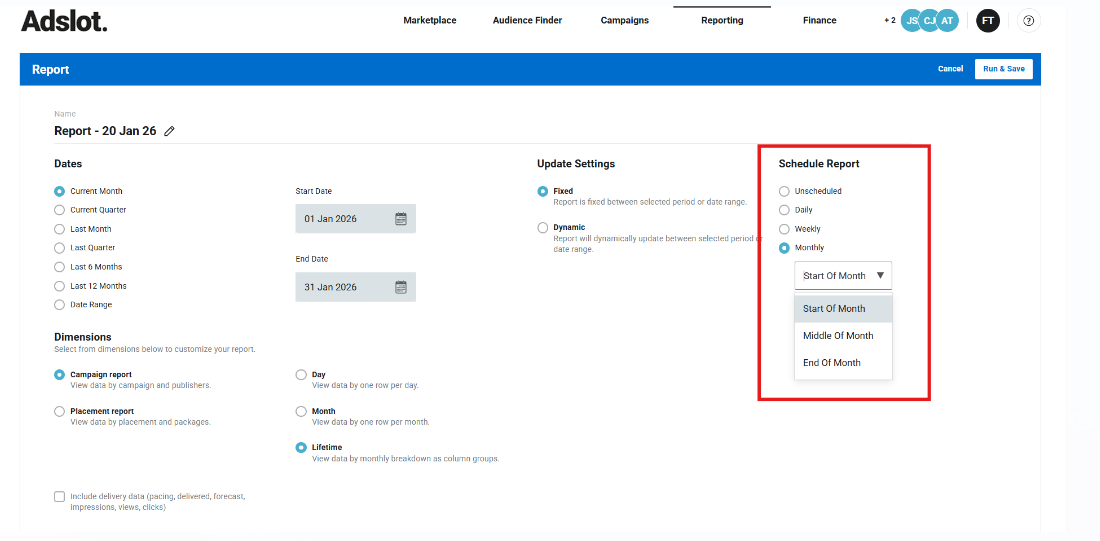Go to the Audience Finder tab
The height and width of the screenshot is (541, 1100).
point(527,20)
